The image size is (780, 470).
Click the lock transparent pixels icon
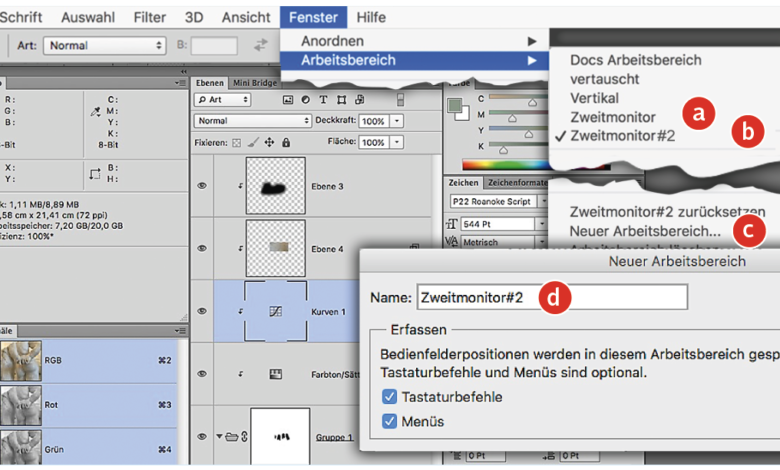(236, 143)
